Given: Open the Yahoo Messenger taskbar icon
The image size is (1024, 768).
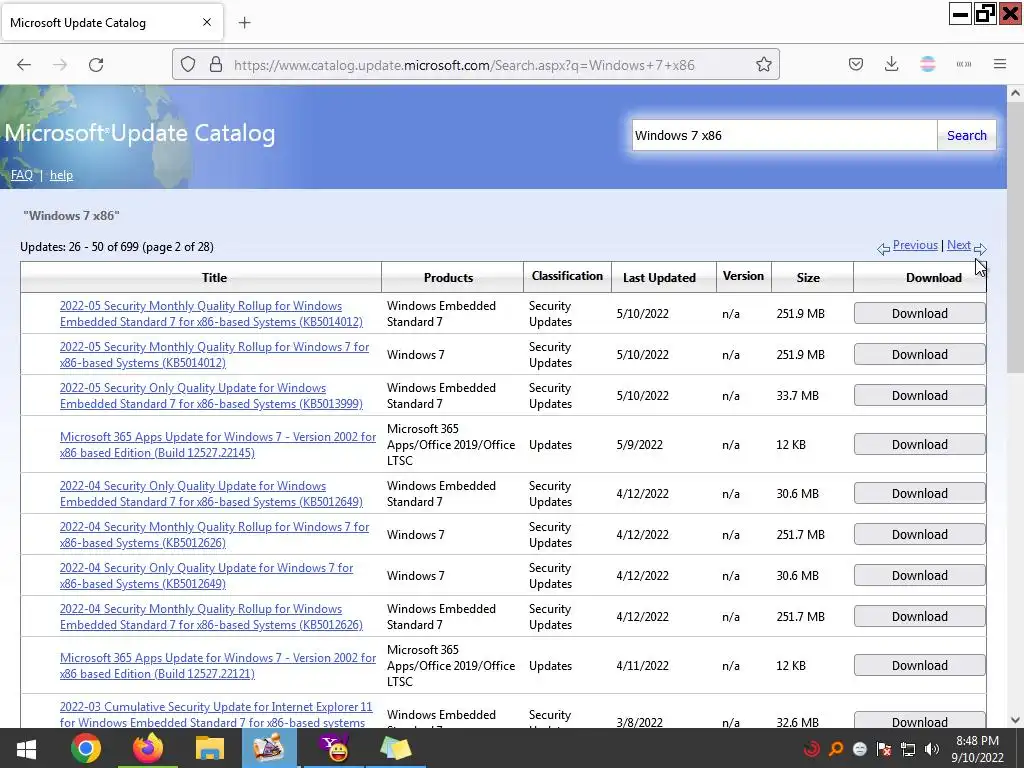Looking at the screenshot, I should [x=334, y=748].
